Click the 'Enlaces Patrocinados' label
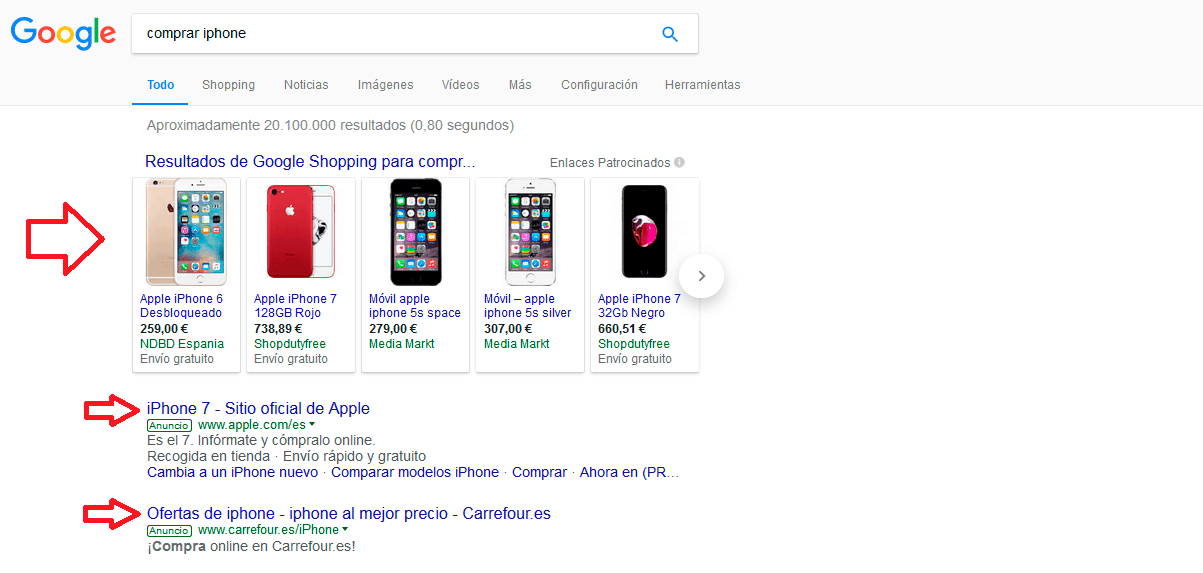 (610, 162)
